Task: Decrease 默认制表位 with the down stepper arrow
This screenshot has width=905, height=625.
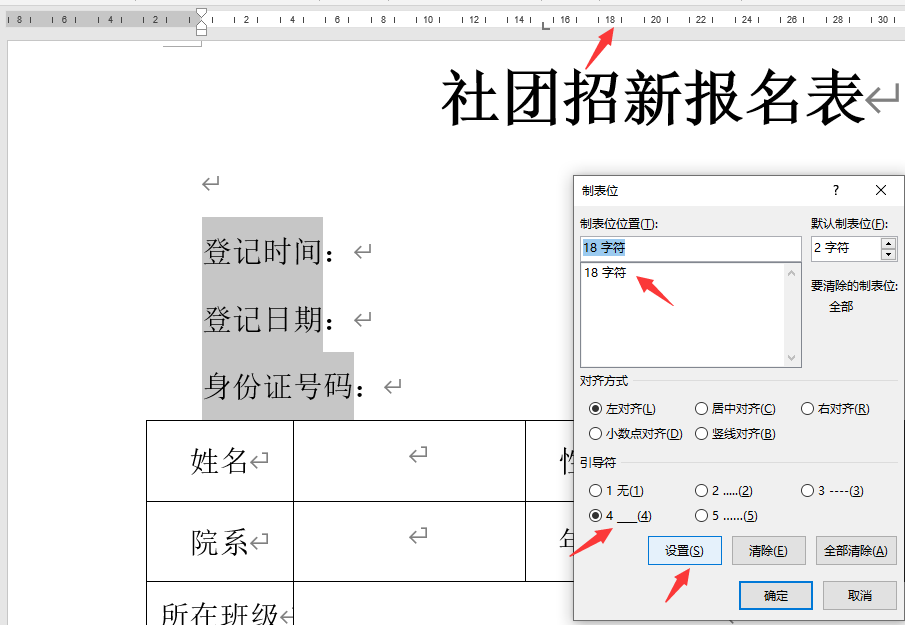Action: point(889,253)
